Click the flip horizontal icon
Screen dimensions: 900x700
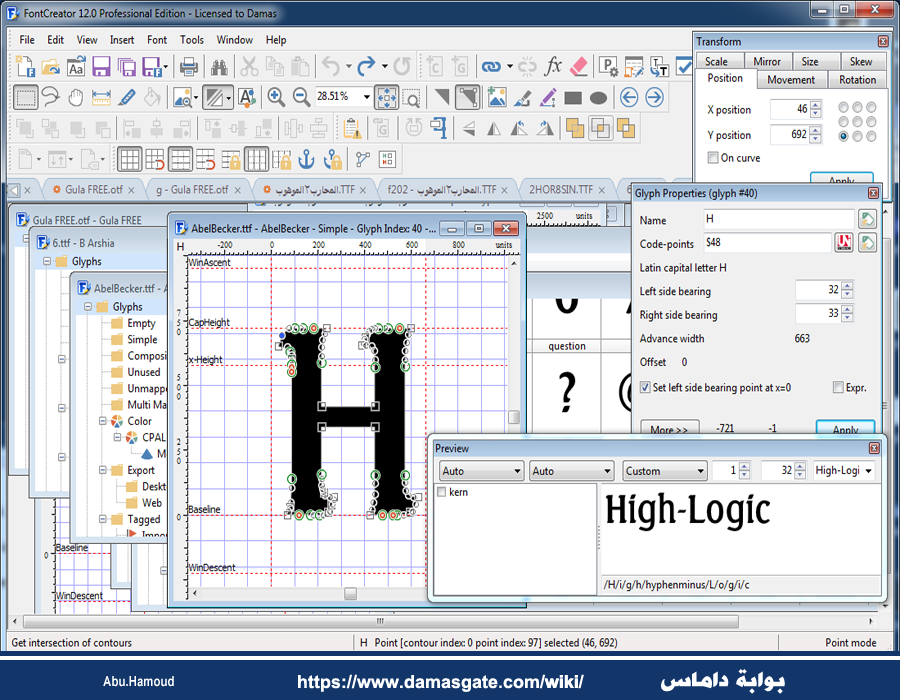(494, 129)
